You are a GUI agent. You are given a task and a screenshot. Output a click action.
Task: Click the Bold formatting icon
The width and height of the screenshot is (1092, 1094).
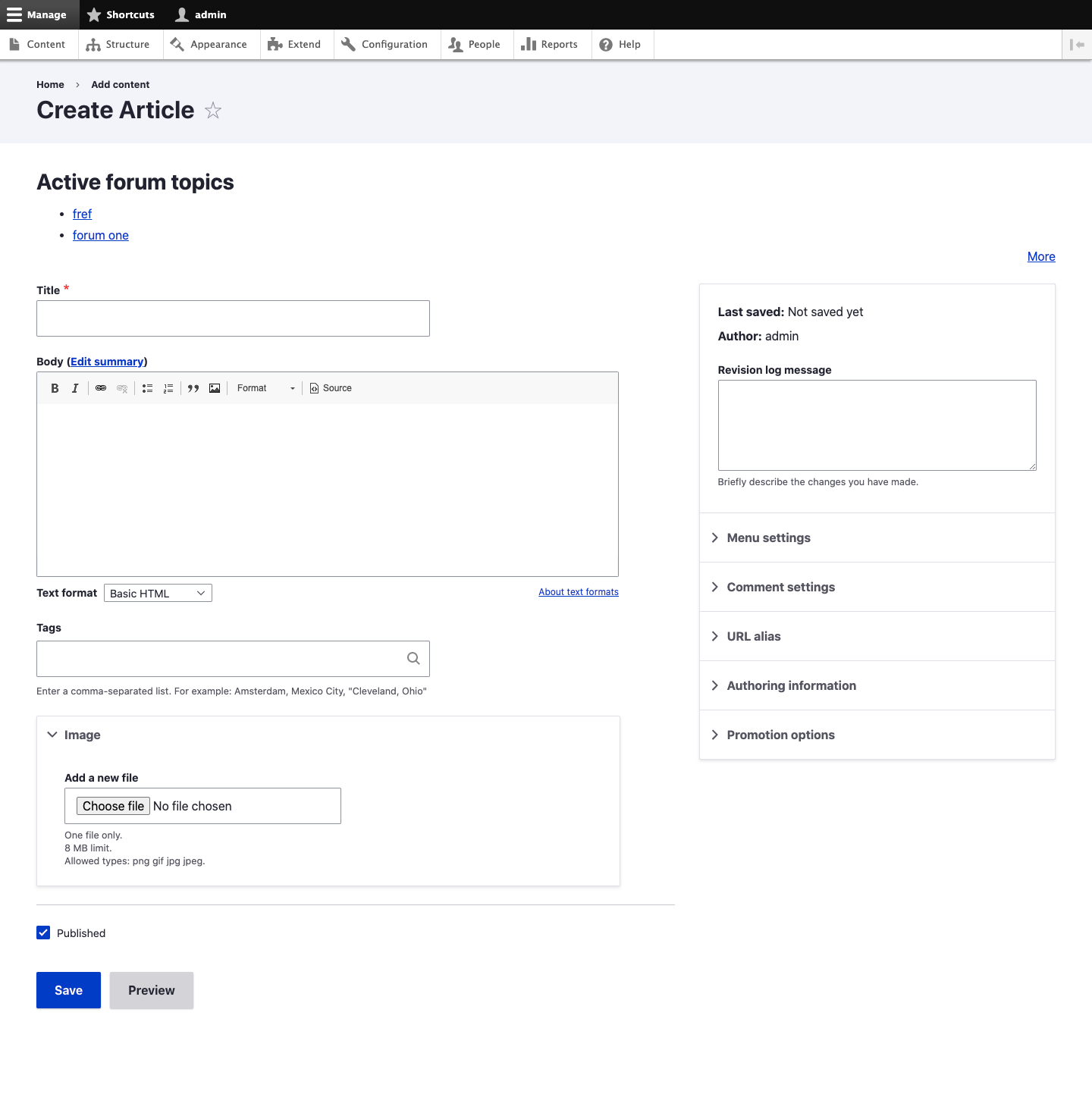coord(55,388)
